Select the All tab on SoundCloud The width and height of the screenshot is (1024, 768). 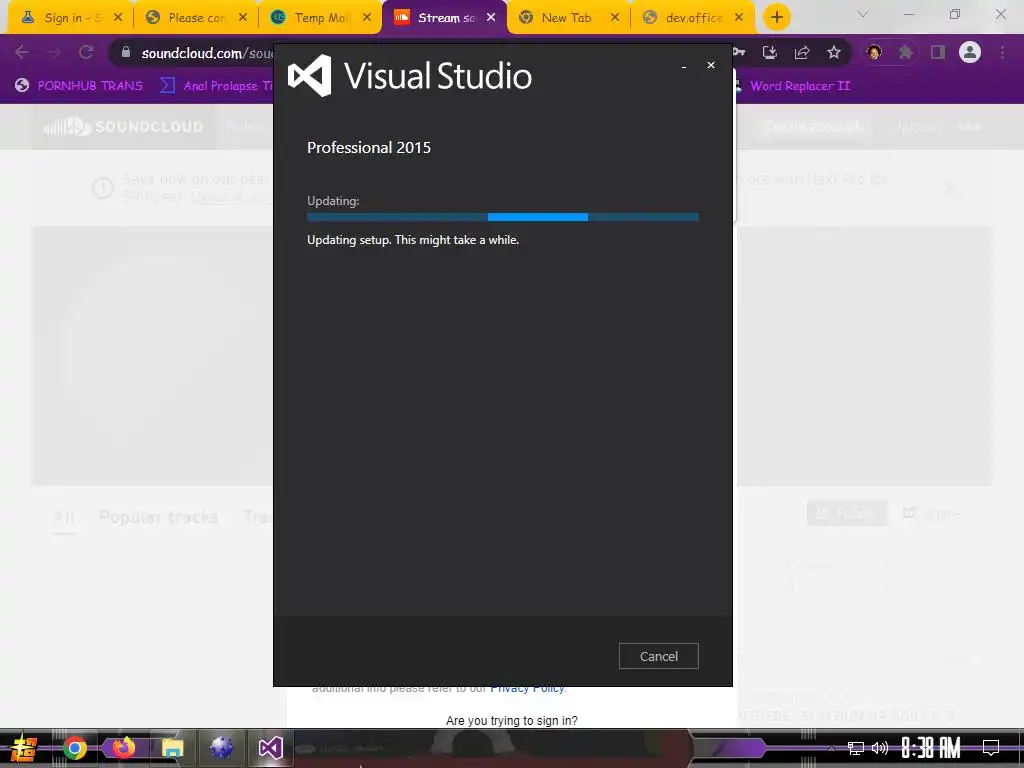pyautogui.click(x=64, y=517)
